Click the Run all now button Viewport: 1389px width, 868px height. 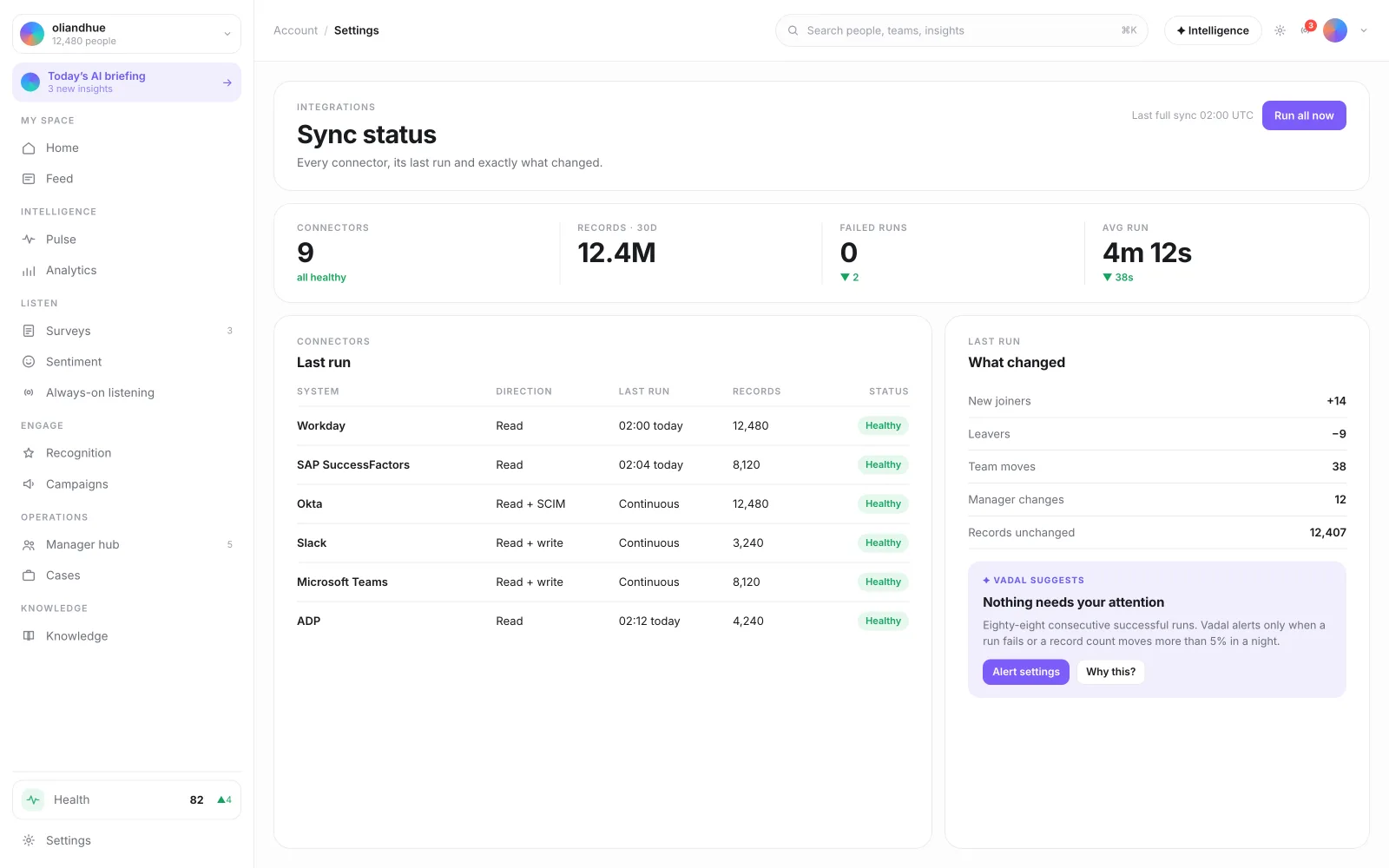[1304, 115]
